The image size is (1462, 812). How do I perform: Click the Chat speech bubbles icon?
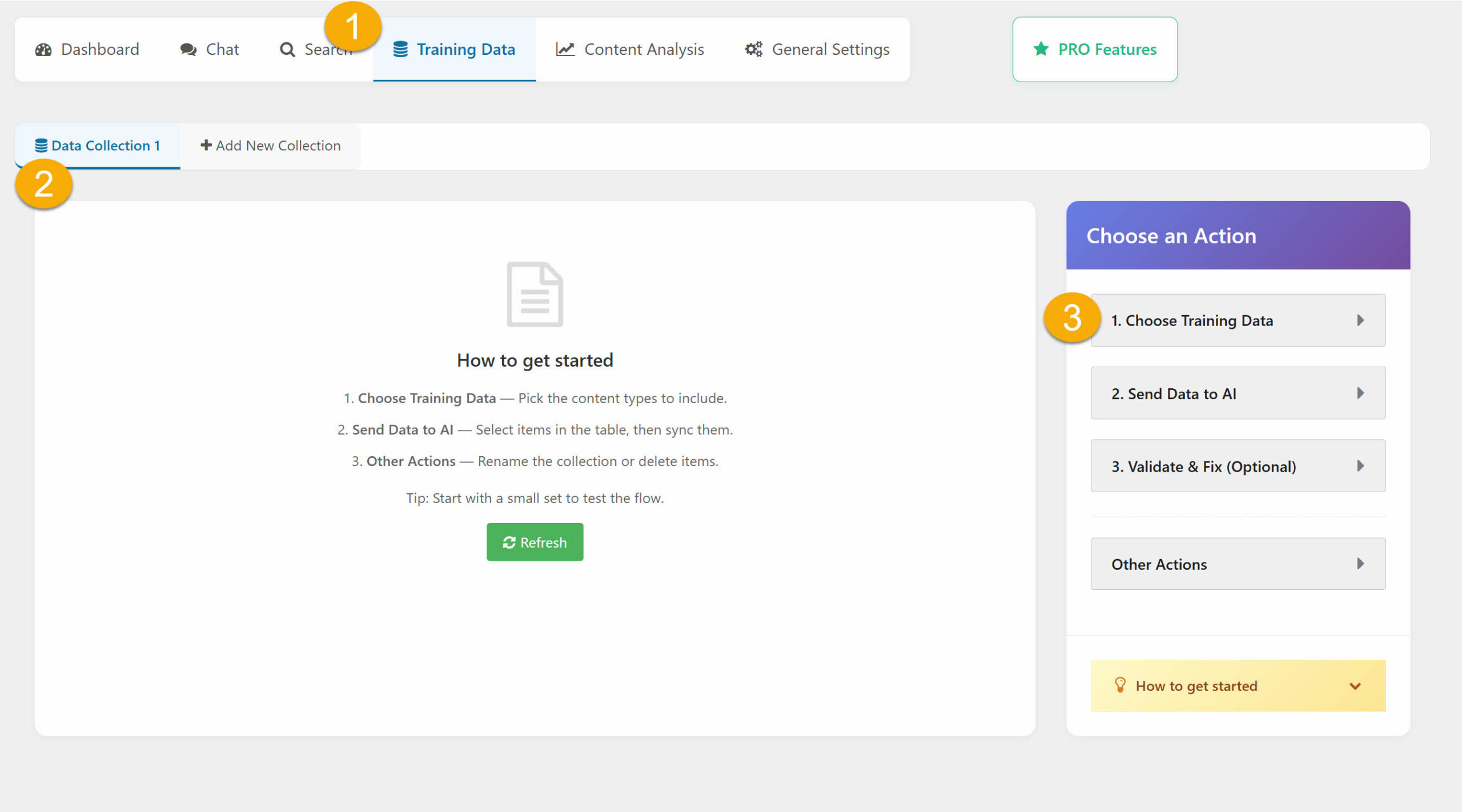[188, 50]
